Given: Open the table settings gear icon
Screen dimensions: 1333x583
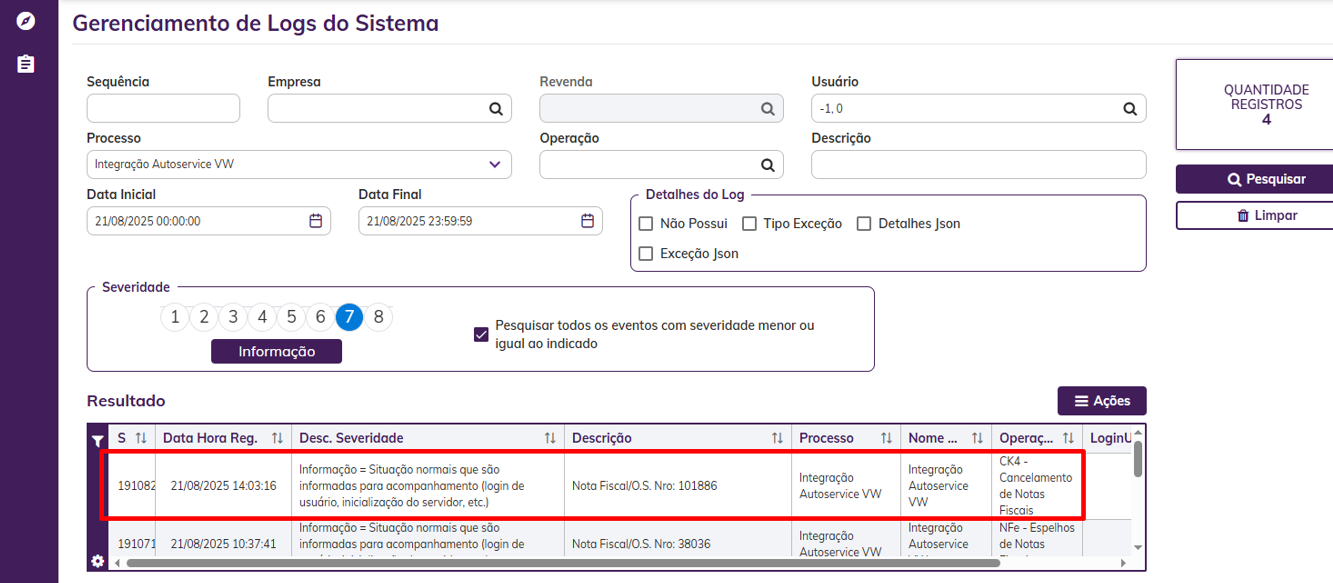Looking at the screenshot, I should [x=97, y=561].
